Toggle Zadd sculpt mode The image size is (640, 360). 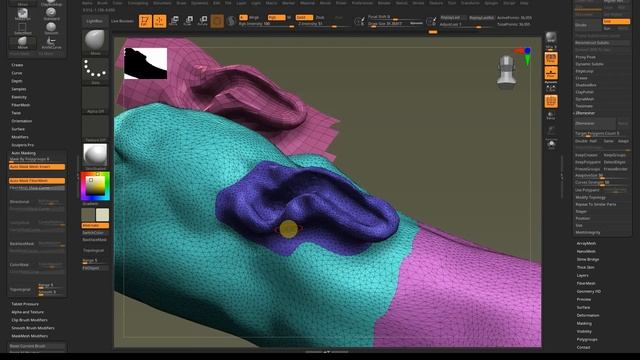(304, 18)
